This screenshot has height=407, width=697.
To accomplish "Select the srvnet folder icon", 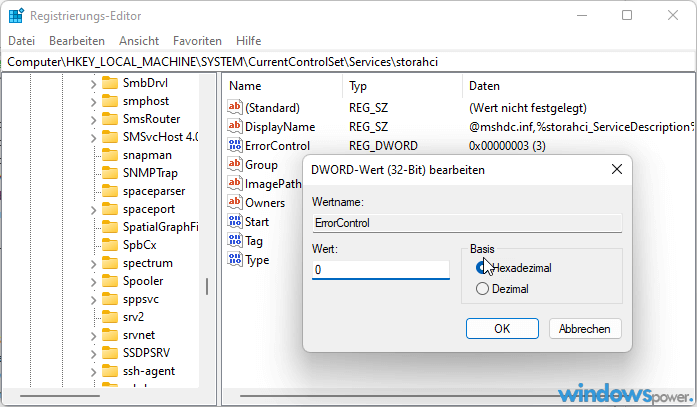I will [x=110, y=335].
